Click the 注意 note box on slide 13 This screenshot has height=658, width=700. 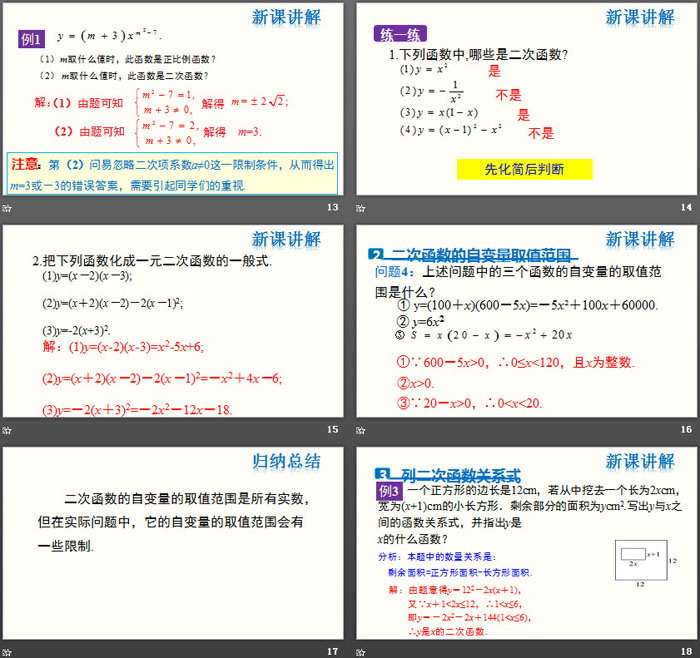pyautogui.click(x=174, y=174)
